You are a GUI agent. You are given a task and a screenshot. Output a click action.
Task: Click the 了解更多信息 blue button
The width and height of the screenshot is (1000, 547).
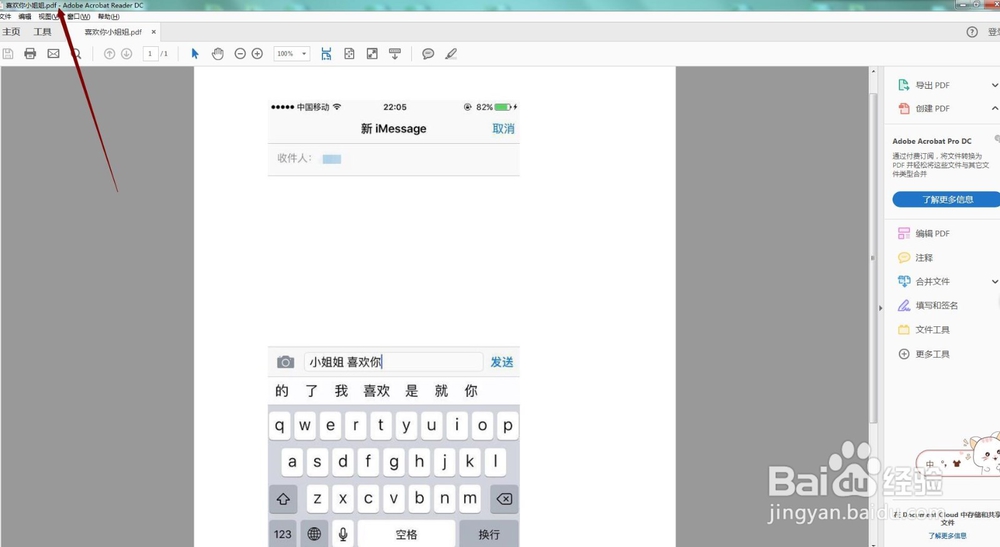pyautogui.click(x=946, y=200)
